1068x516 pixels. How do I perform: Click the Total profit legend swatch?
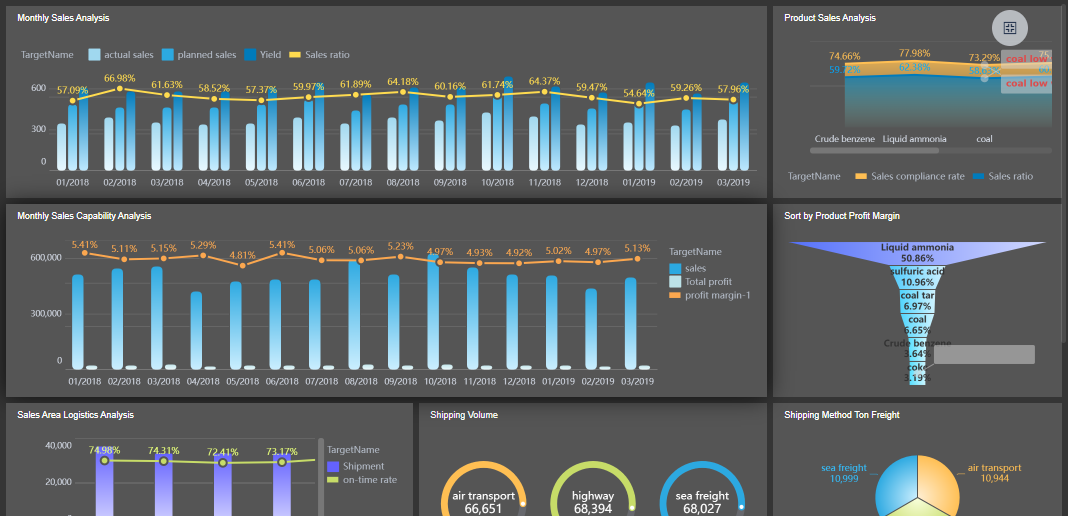click(x=675, y=282)
